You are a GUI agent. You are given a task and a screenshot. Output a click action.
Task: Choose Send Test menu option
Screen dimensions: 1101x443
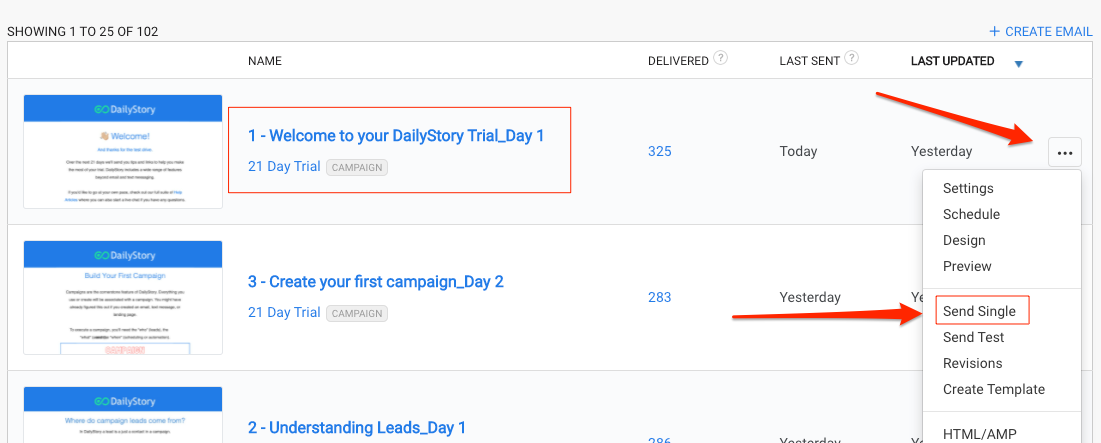(x=973, y=337)
